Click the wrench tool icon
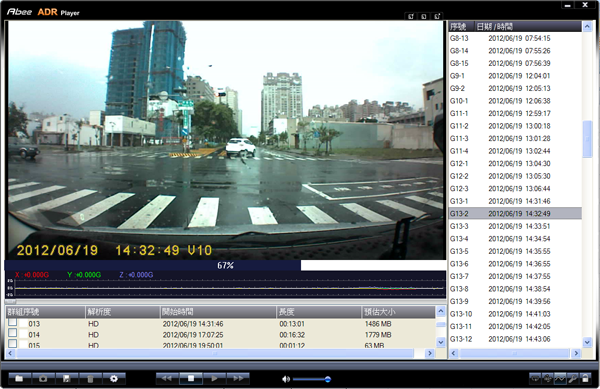 pyautogui.click(x=572, y=379)
